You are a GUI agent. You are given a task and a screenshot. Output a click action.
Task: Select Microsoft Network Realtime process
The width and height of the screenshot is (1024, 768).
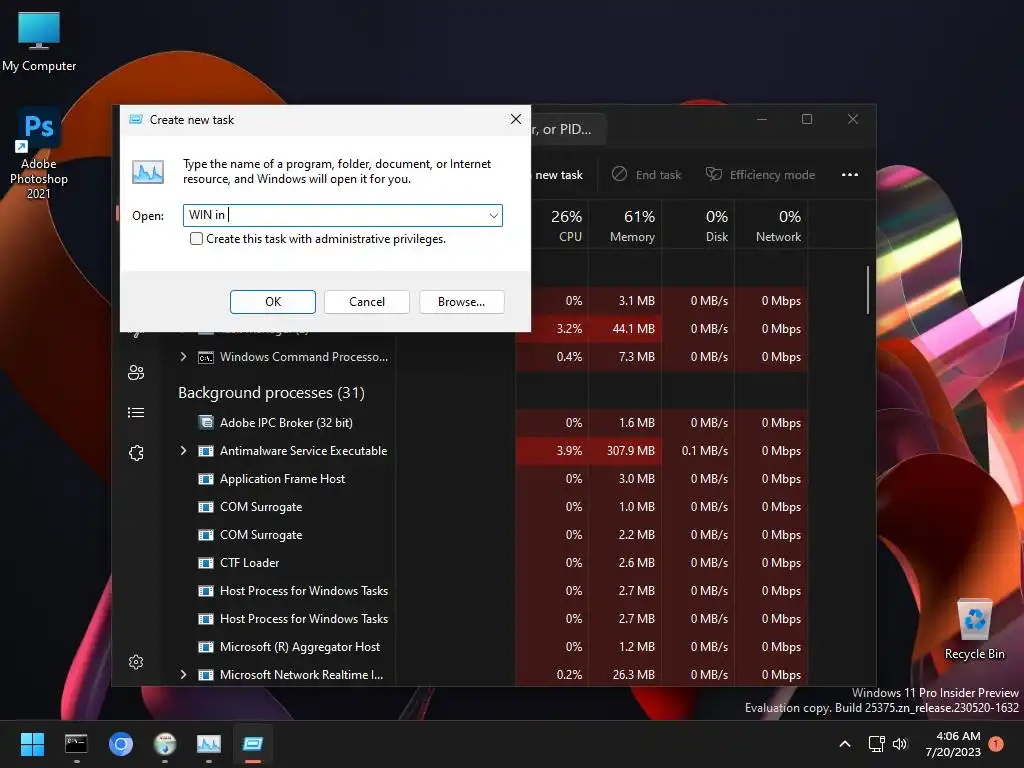coord(302,675)
